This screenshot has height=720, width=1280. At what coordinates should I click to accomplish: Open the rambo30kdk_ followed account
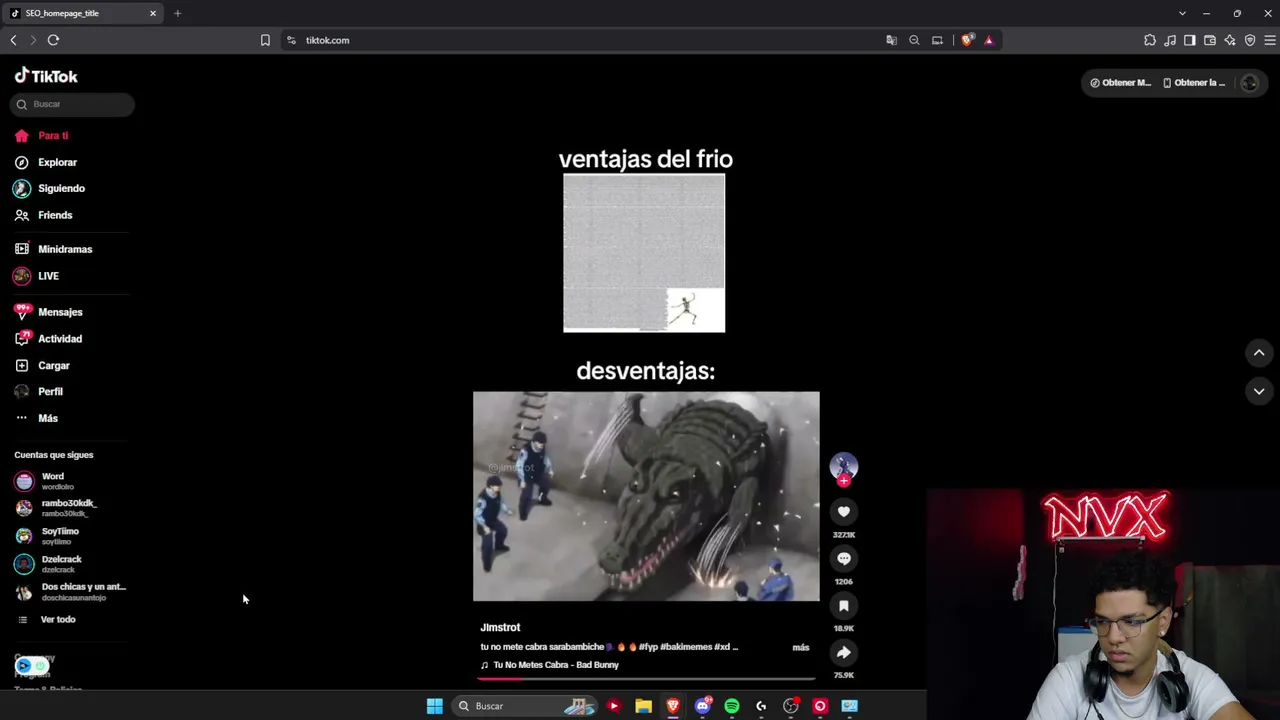pyautogui.click(x=56, y=508)
